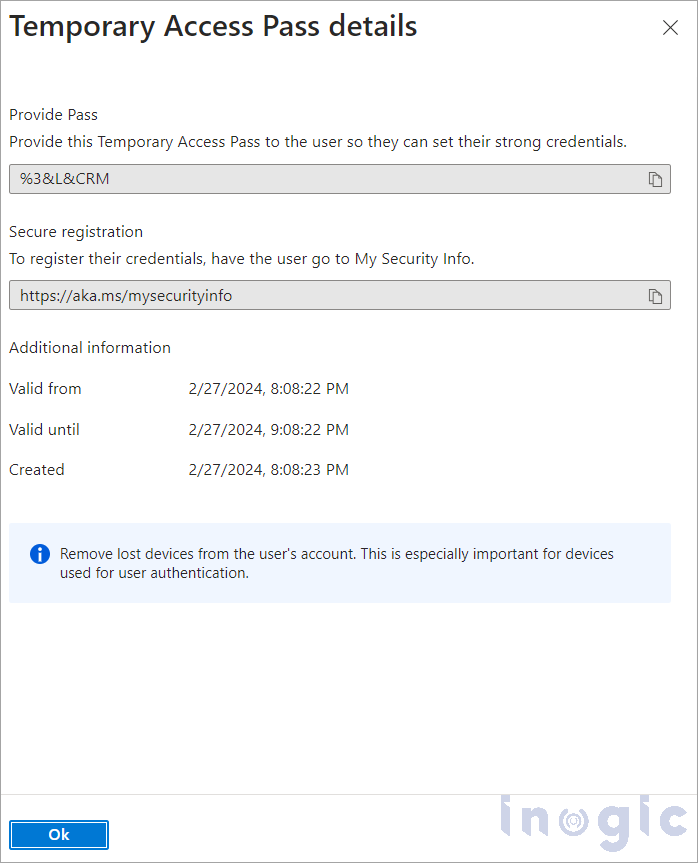Screen dimensions: 698x863
Task: Click the Provide Pass heading
Action: click(53, 115)
